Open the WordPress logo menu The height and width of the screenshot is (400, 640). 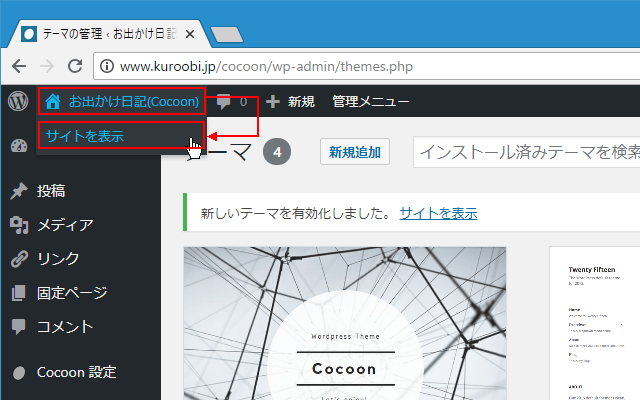tap(18, 101)
